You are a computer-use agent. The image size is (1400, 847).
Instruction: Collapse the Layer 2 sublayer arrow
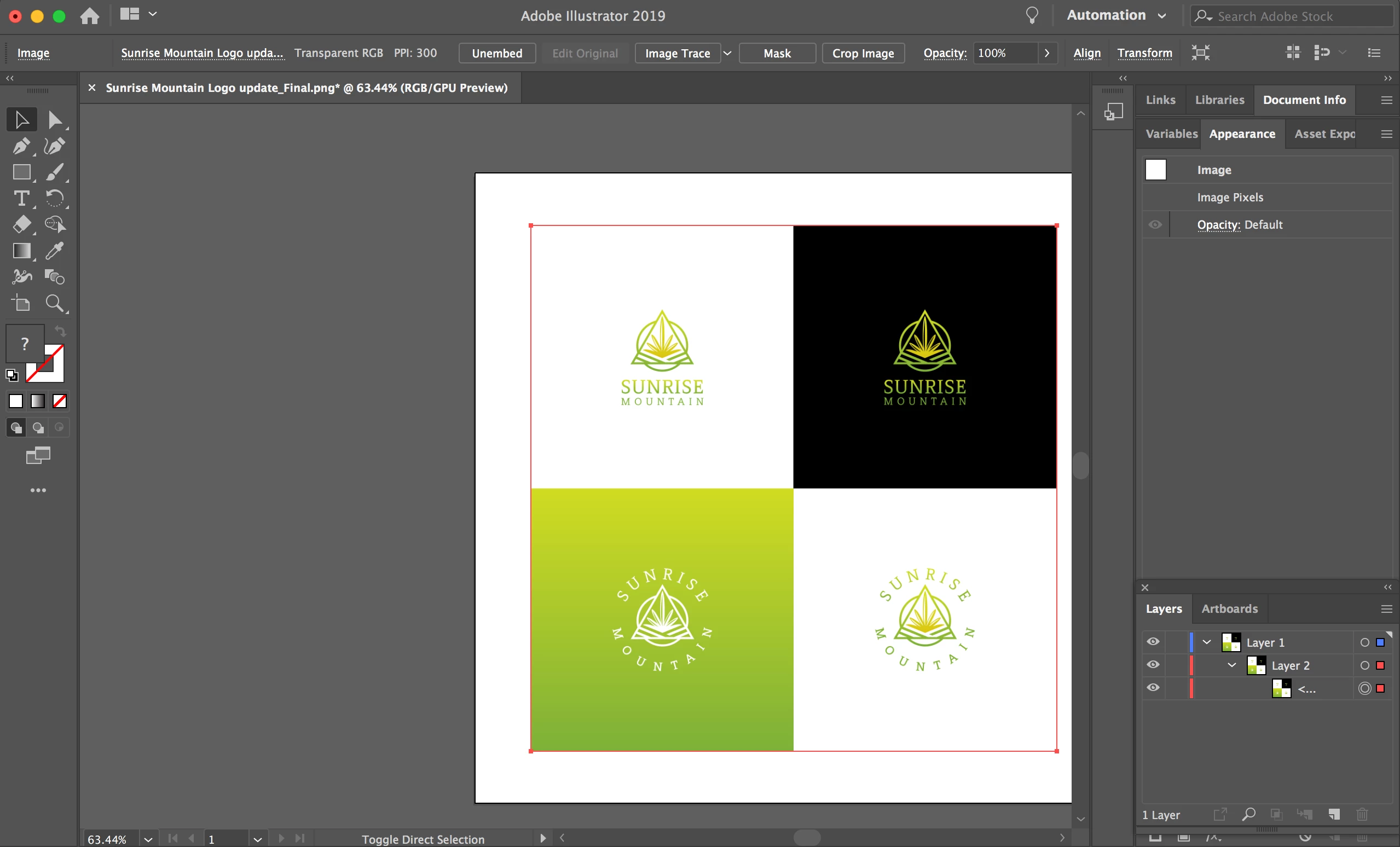coord(1231,665)
